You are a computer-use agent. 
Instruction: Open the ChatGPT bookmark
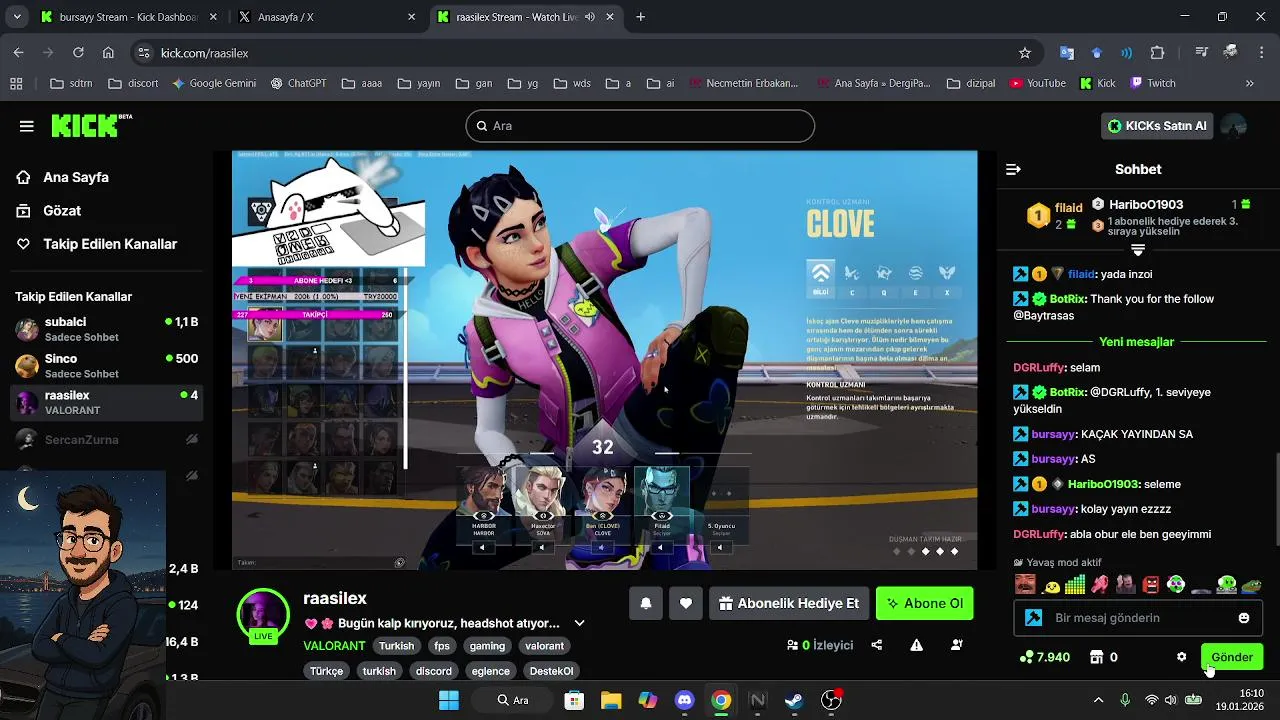point(298,83)
